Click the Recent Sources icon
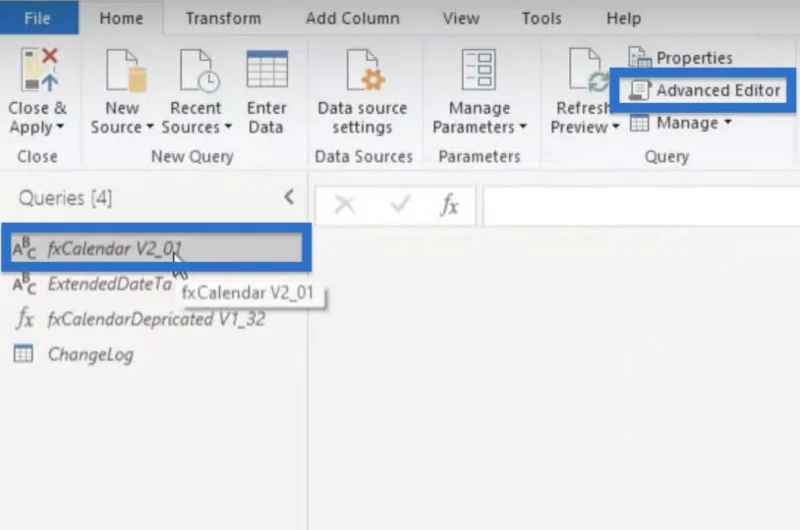Viewport: 800px width, 530px height. pos(199,70)
